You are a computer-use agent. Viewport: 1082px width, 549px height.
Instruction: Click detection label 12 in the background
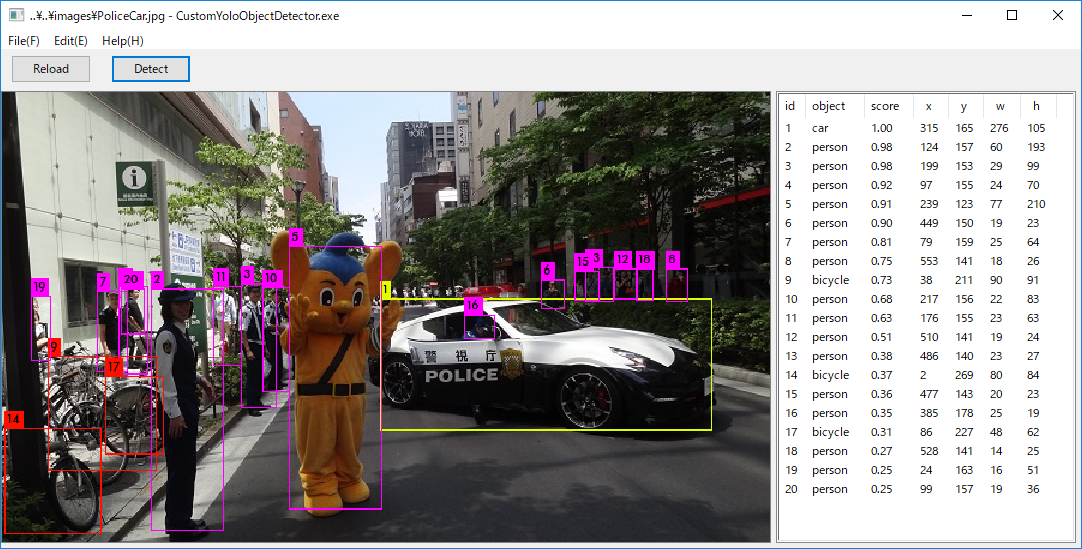tap(623, 260)
